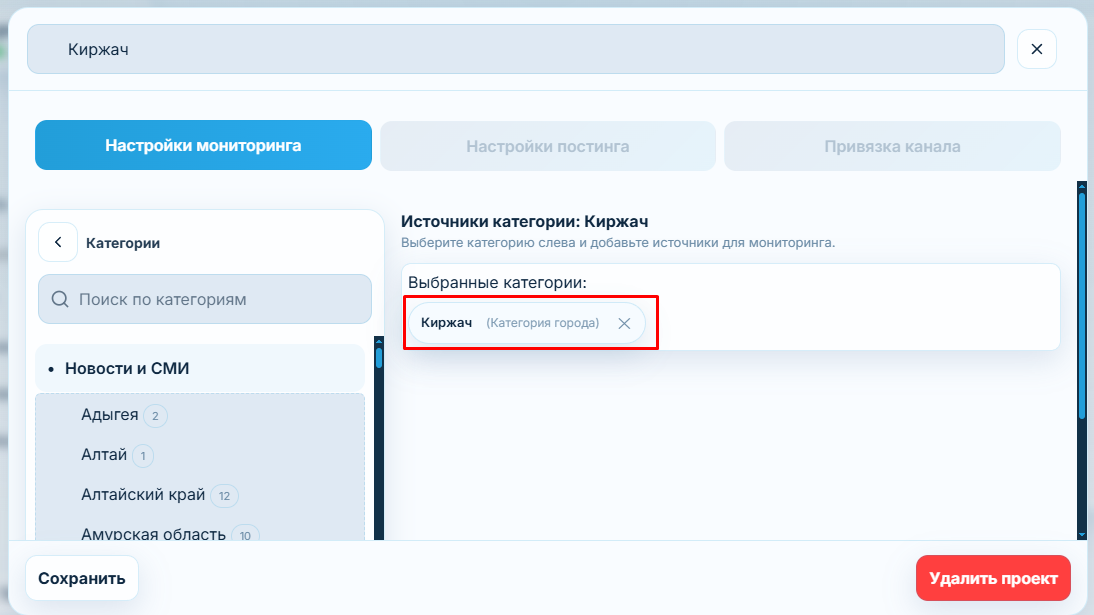
Task: Open the Адыгея region category
Action: 109,415
